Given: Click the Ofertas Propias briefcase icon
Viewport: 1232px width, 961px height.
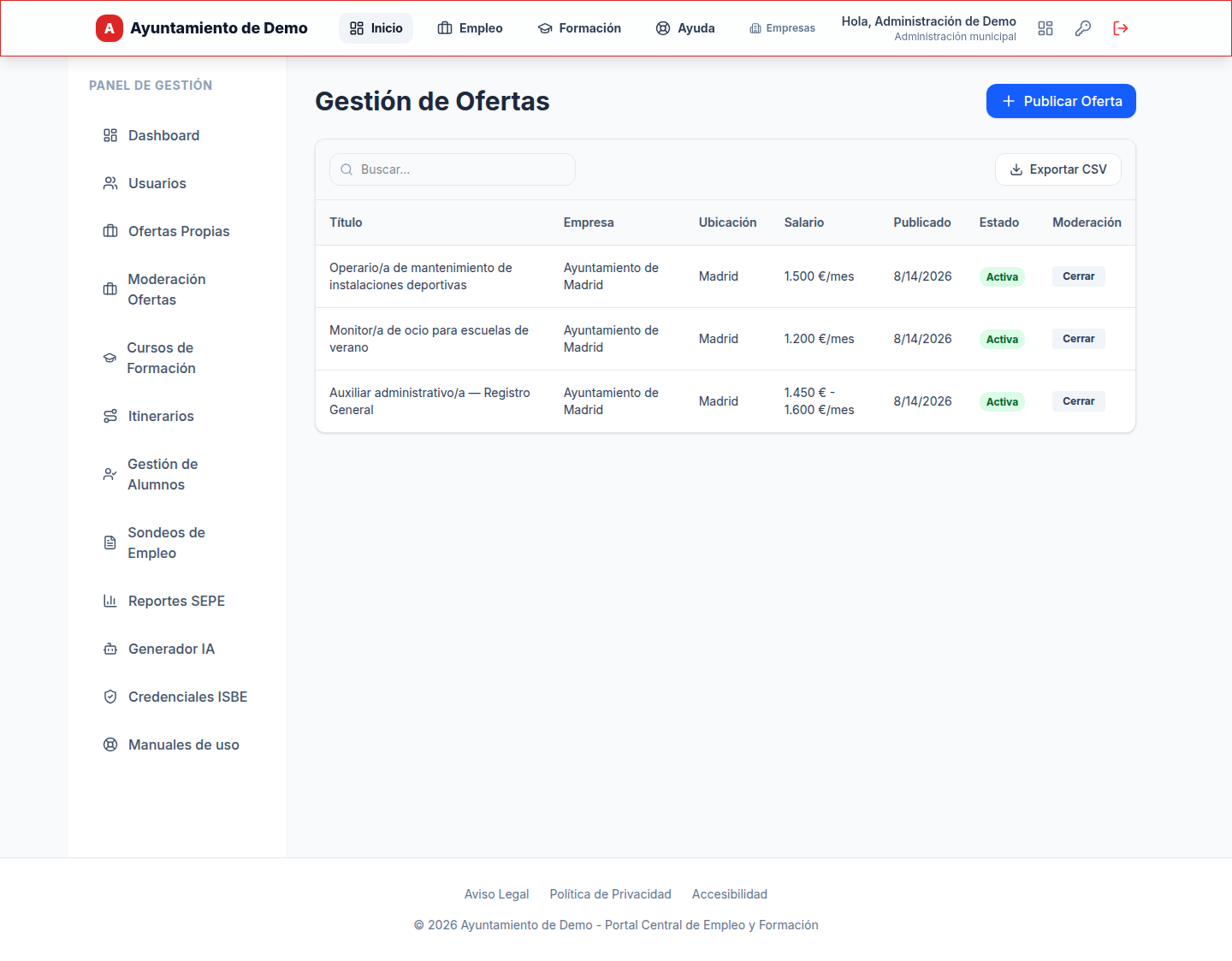Looking at the screenshot, I should click(x=110, y=231).
